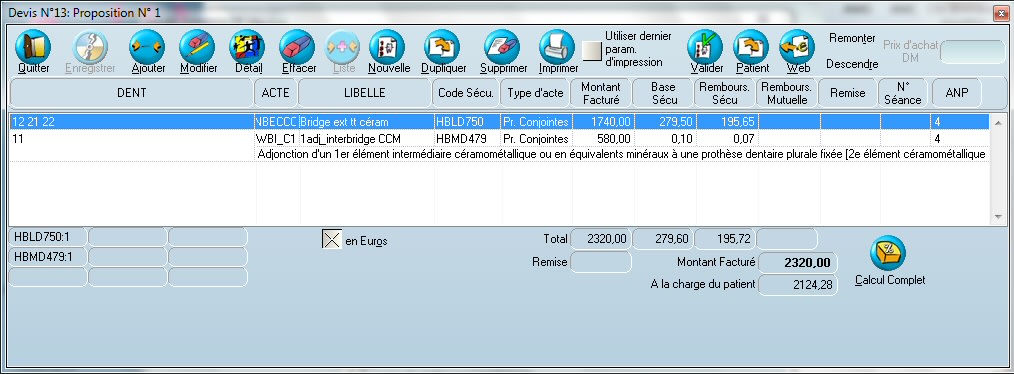
Task: Toggle Utiliser dernier param. d'impression checkbox
Action: [592, 50]
